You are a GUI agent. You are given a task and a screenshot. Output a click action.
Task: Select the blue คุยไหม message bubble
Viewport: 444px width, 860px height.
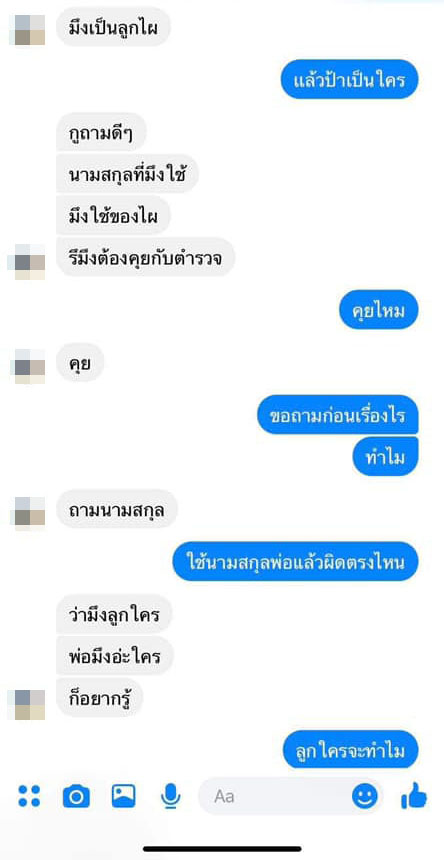coord(379,309)
